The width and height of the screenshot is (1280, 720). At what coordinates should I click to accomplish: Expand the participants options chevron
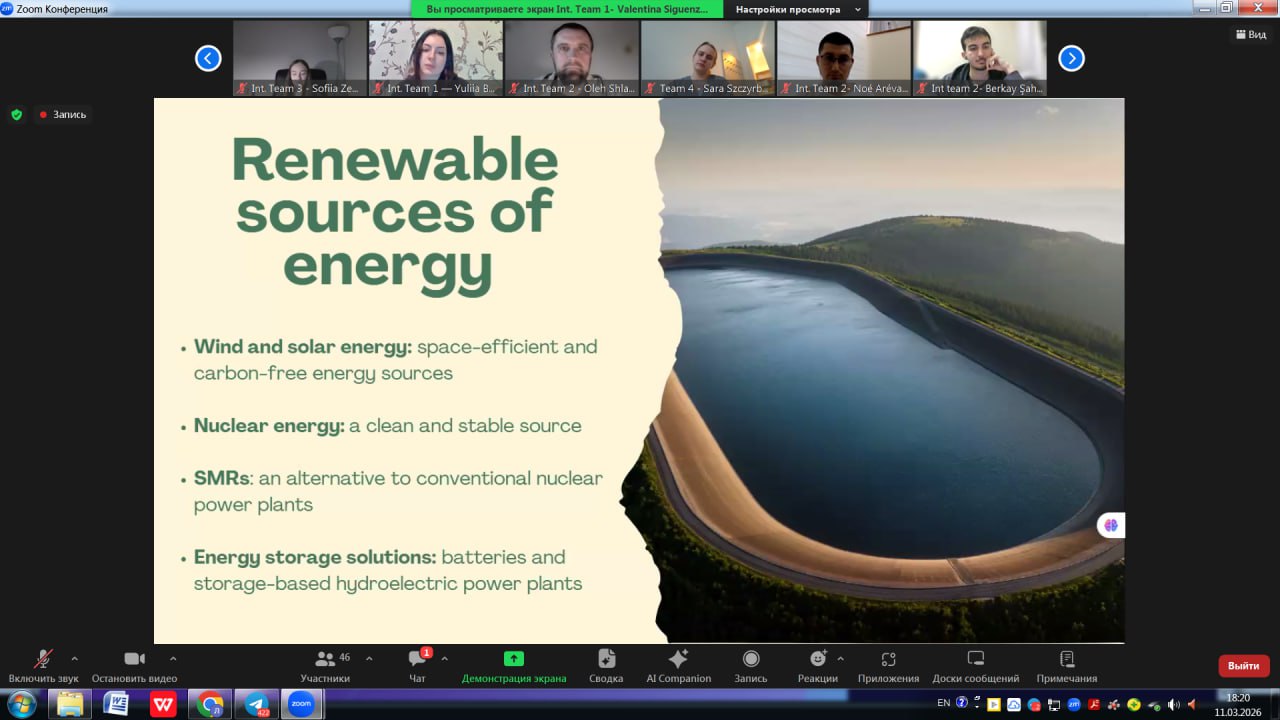pyautogui.click(x=369, y=658)
